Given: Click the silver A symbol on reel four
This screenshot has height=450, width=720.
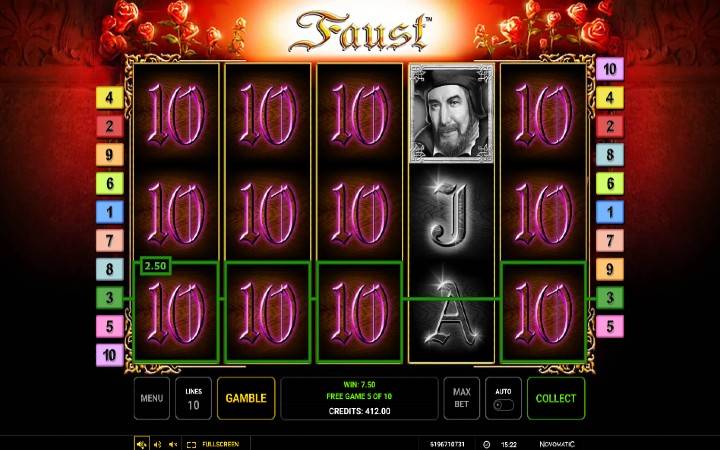Looking at the screenshot, I should coord(452,312).
